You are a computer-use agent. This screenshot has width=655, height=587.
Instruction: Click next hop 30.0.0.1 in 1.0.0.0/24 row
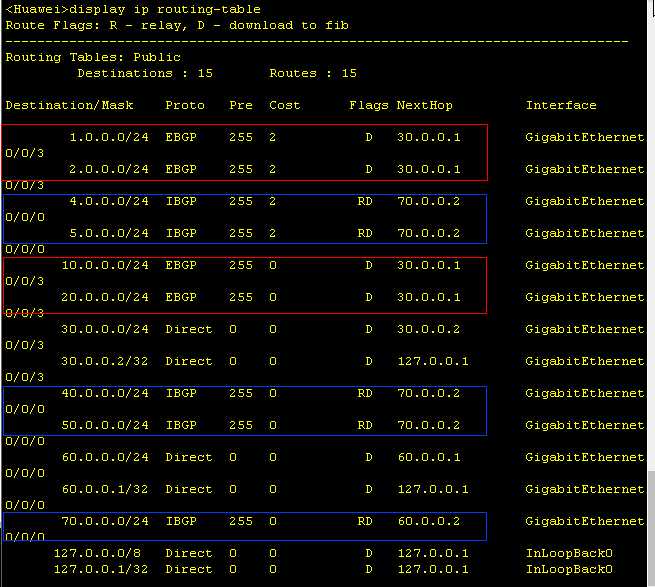(429, 137)
